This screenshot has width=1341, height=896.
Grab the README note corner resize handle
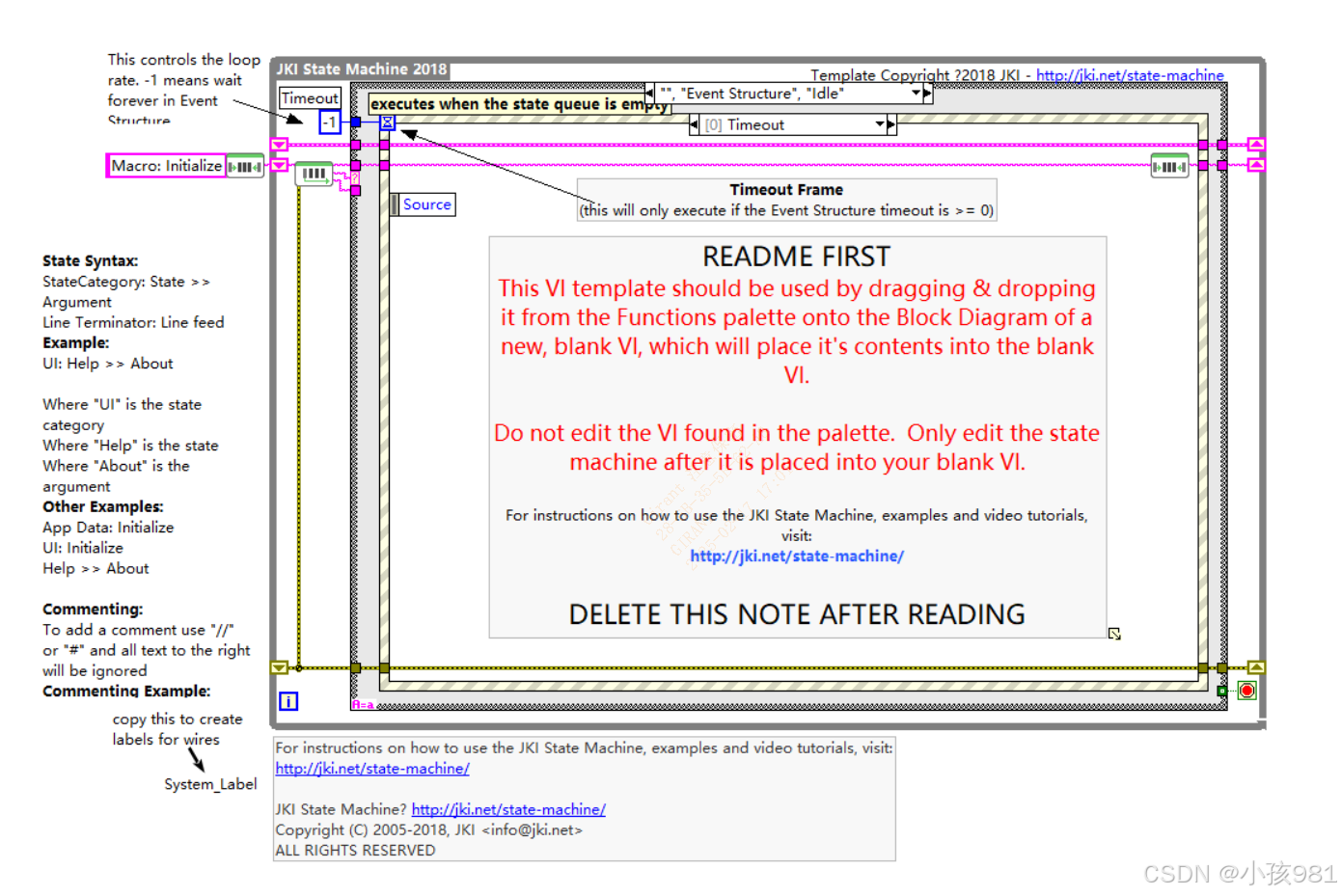(1114, 634)
